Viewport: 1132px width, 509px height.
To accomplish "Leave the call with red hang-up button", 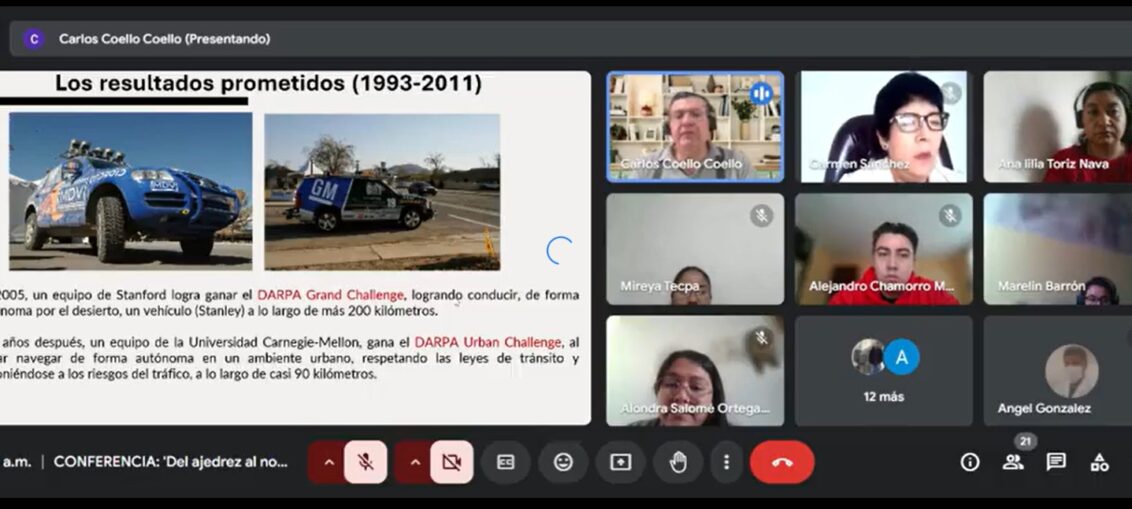I will [782, 462].
